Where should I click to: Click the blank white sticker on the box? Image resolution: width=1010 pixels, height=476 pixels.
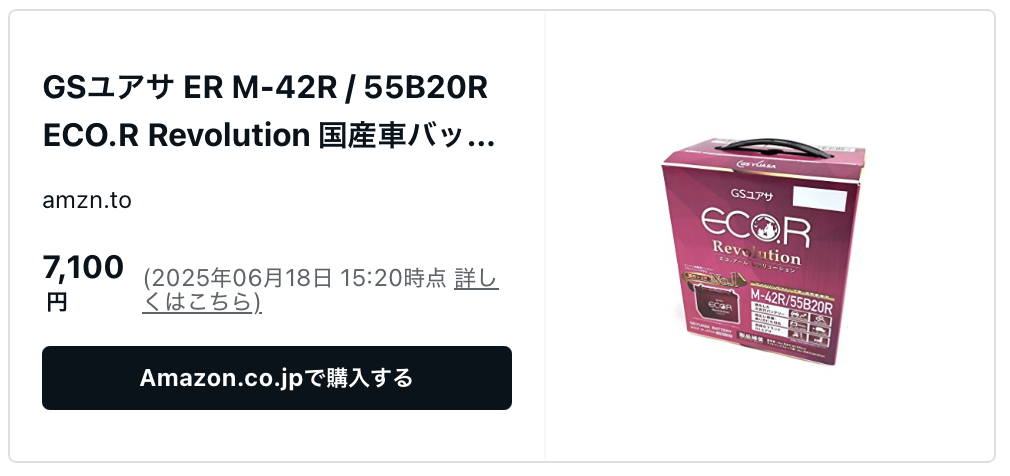point(819,199)
